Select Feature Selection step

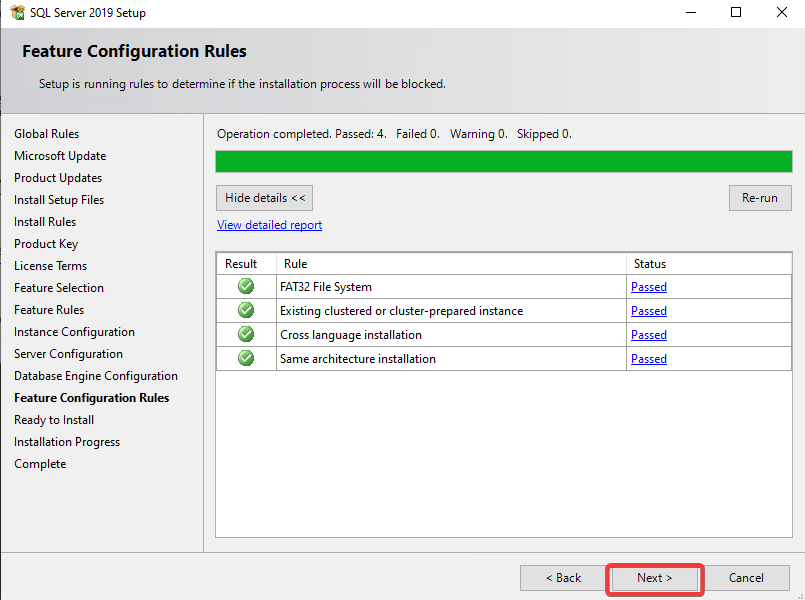pos(59,288)
